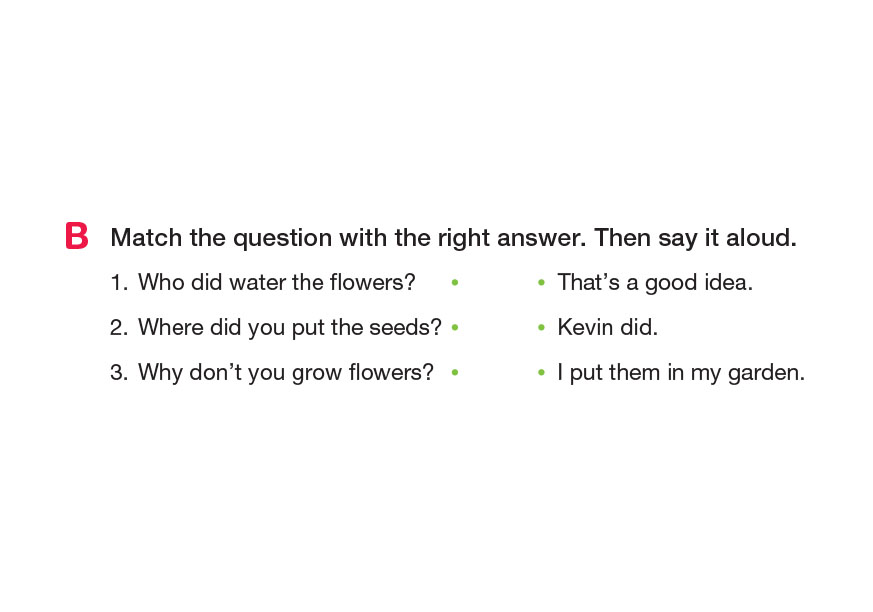This screenshot has height=612, width=873.
Task: Choose the answer "Kevin did."
Action: pyautogui.click(x=607, y=327)
